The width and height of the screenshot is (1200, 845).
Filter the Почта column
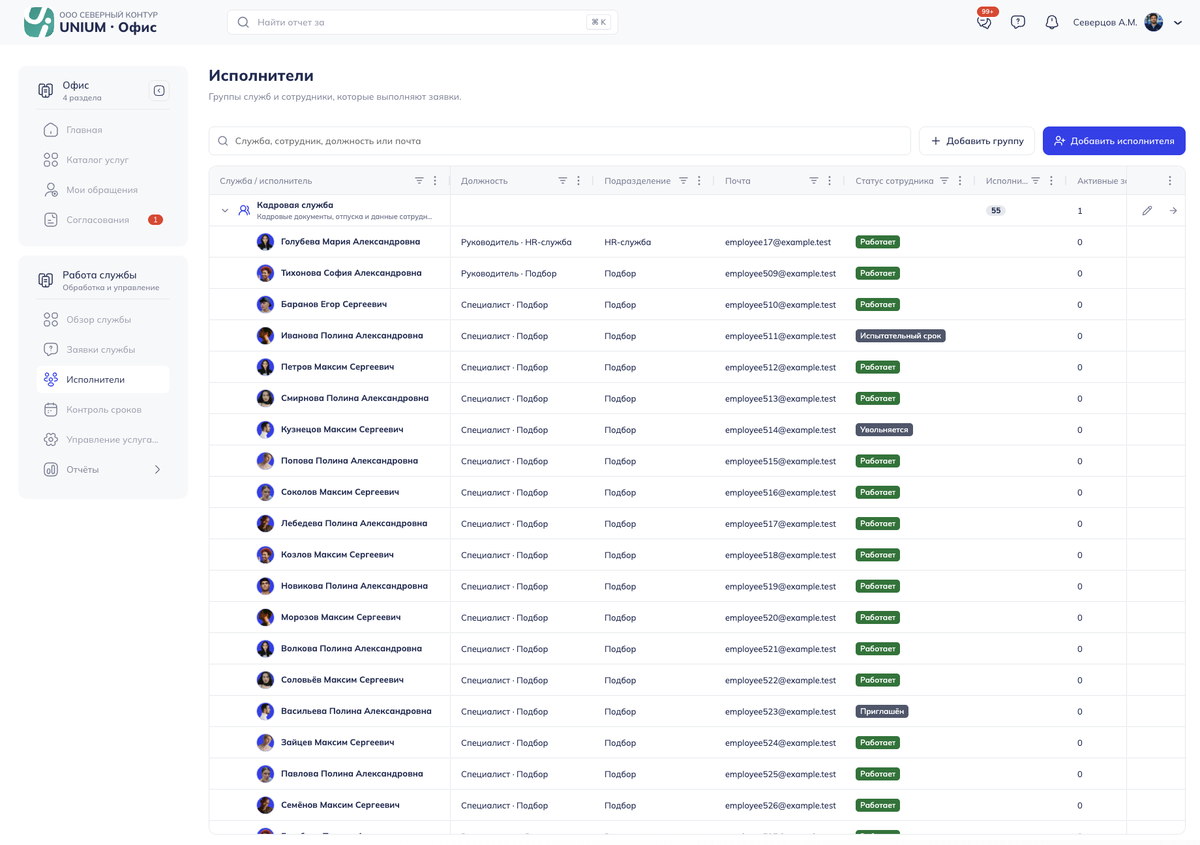click(x=814, y=181)
